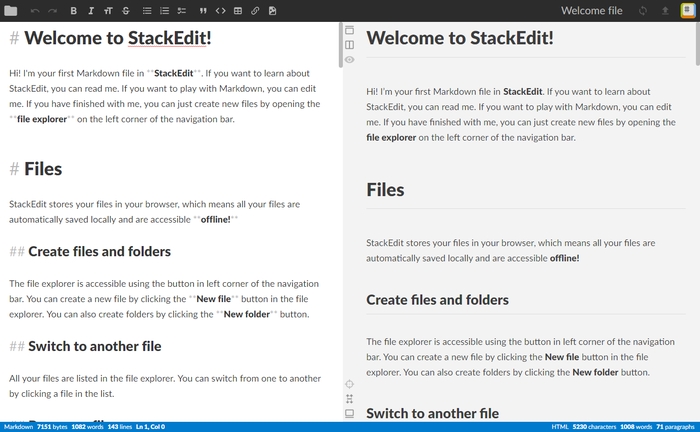Viewport: 700px width, 432px height.
Task: Click editor heading 'Welcome to StackEdit!'
Action: tap(117, 38)
